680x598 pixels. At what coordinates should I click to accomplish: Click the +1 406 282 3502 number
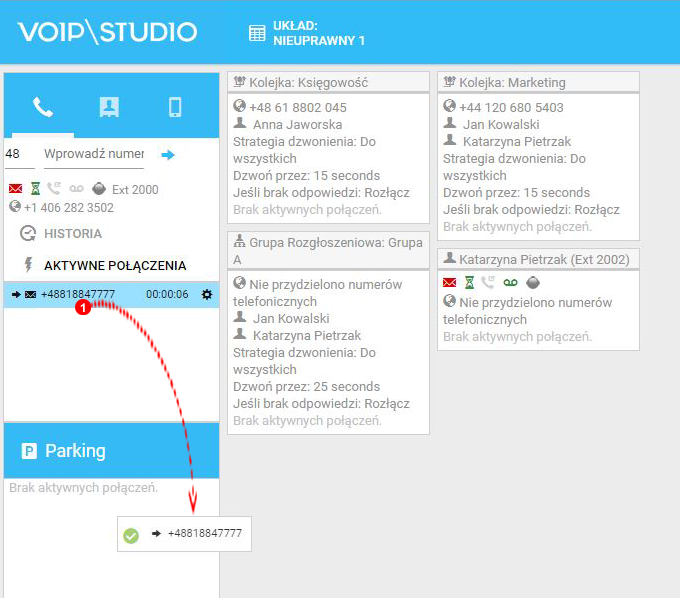69,208
